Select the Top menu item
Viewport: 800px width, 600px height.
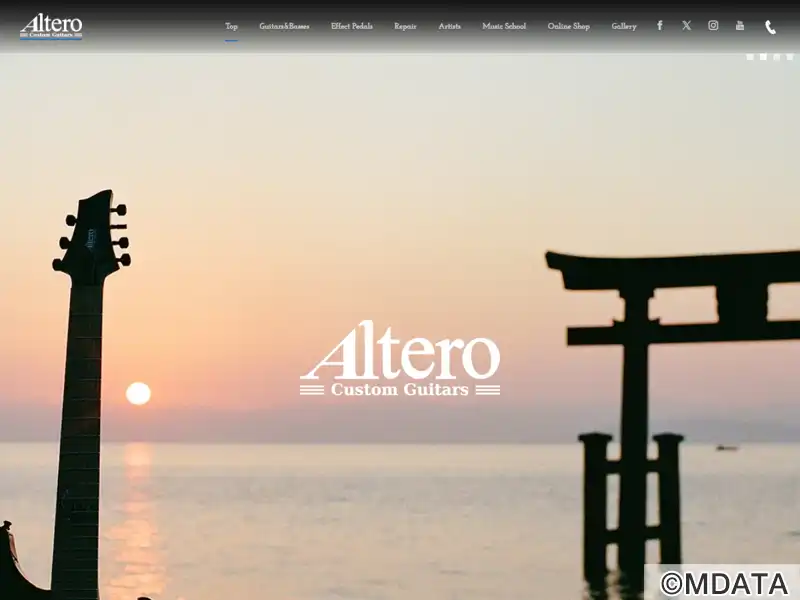tap(231, 26)
